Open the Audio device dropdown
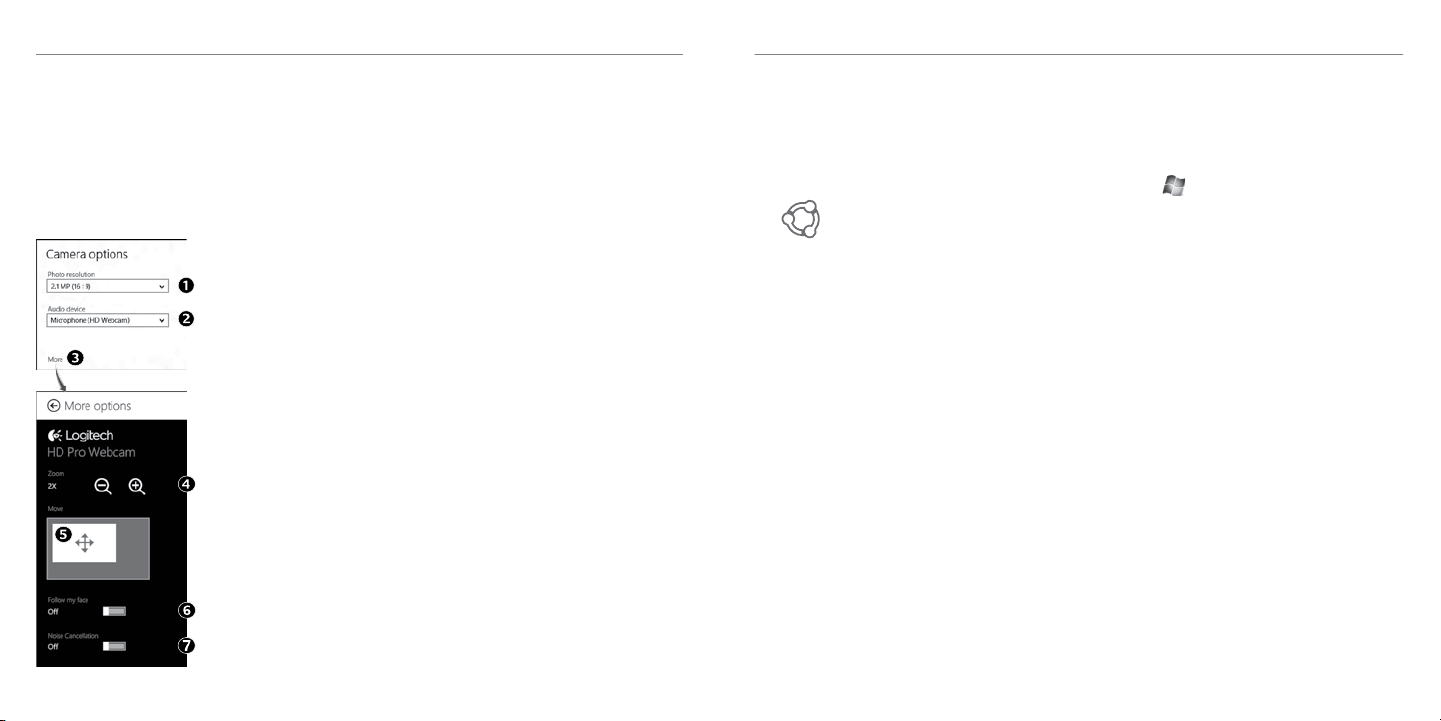 107,320
